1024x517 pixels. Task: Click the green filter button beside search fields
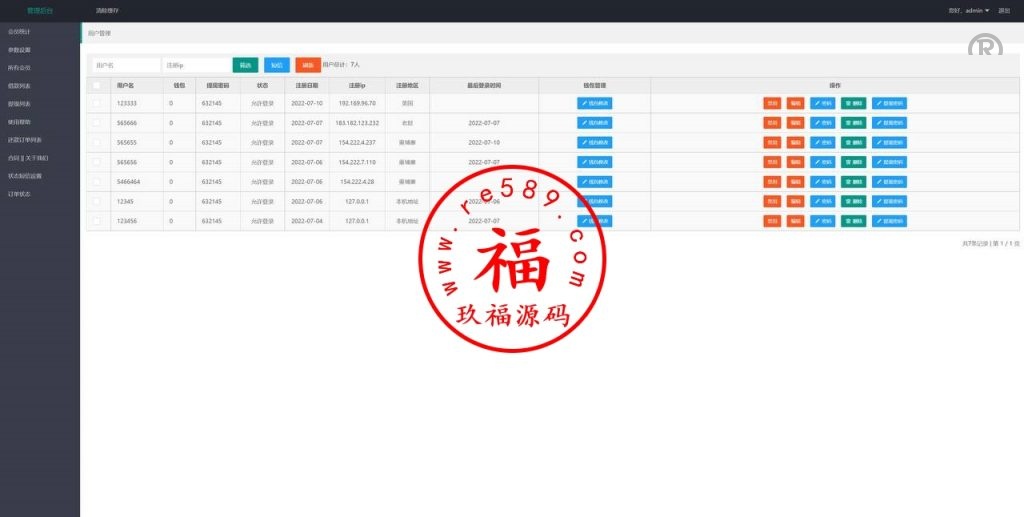245,65
